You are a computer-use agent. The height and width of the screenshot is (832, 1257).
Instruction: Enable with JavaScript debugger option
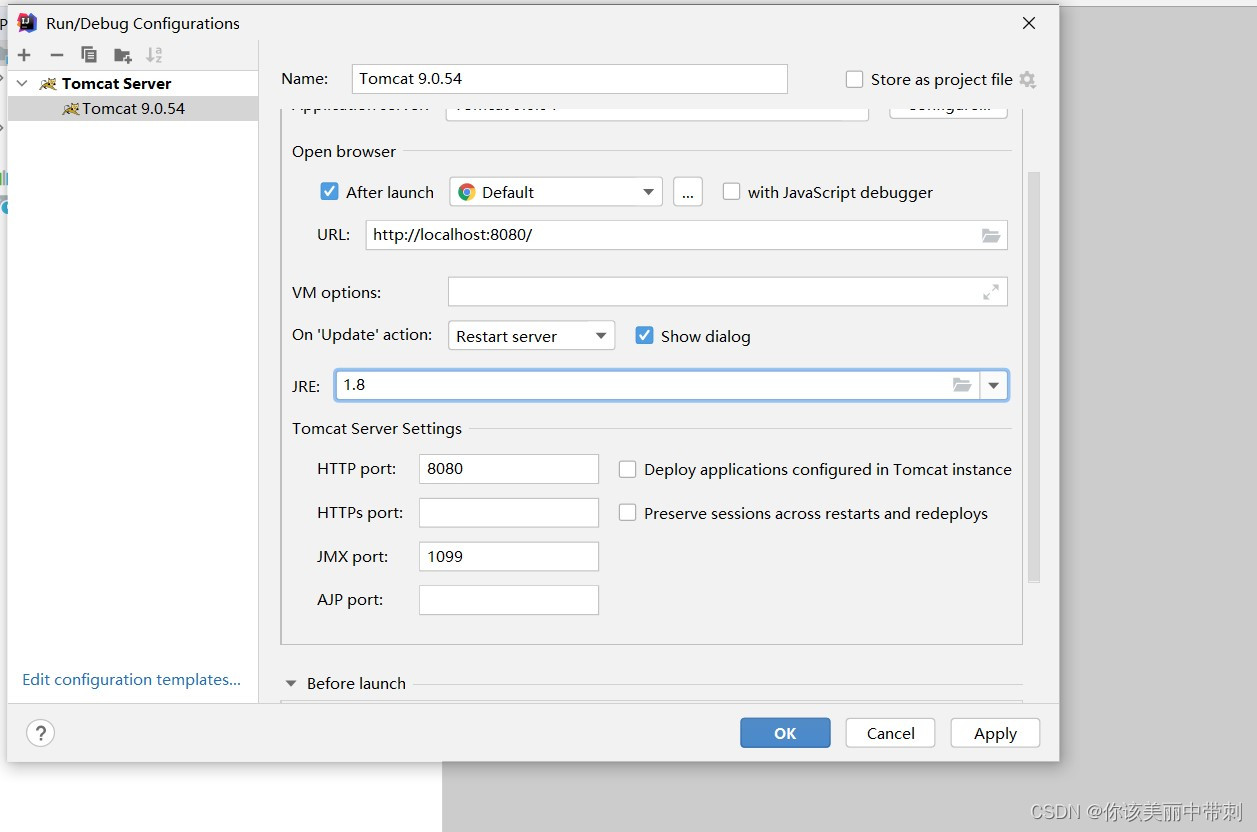coord(731,191)
